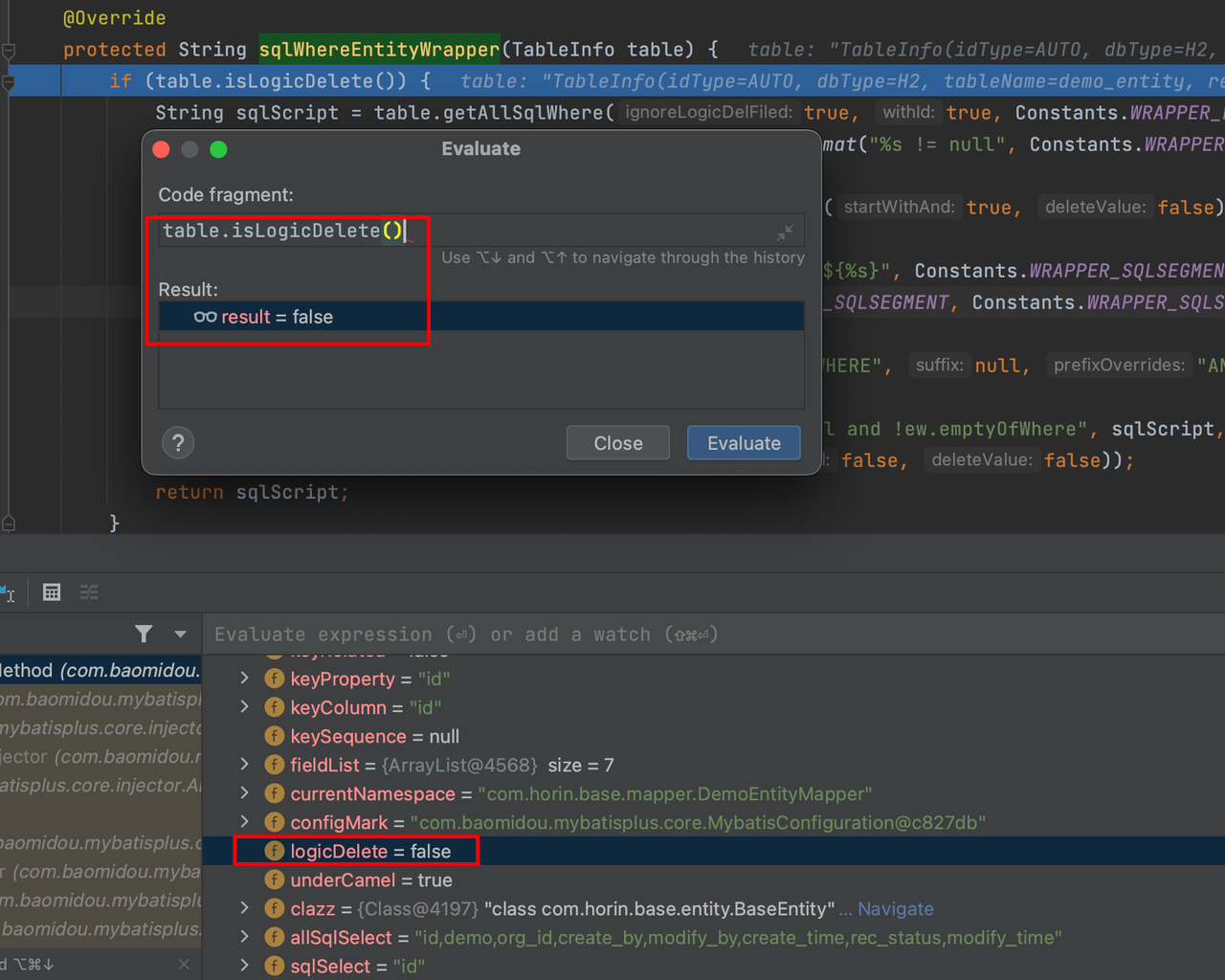Image resolution: width=1225 pixels, height=980 pixels.
Task: Click the field icon of currentNamespace
Action: (x=275, y=793)
